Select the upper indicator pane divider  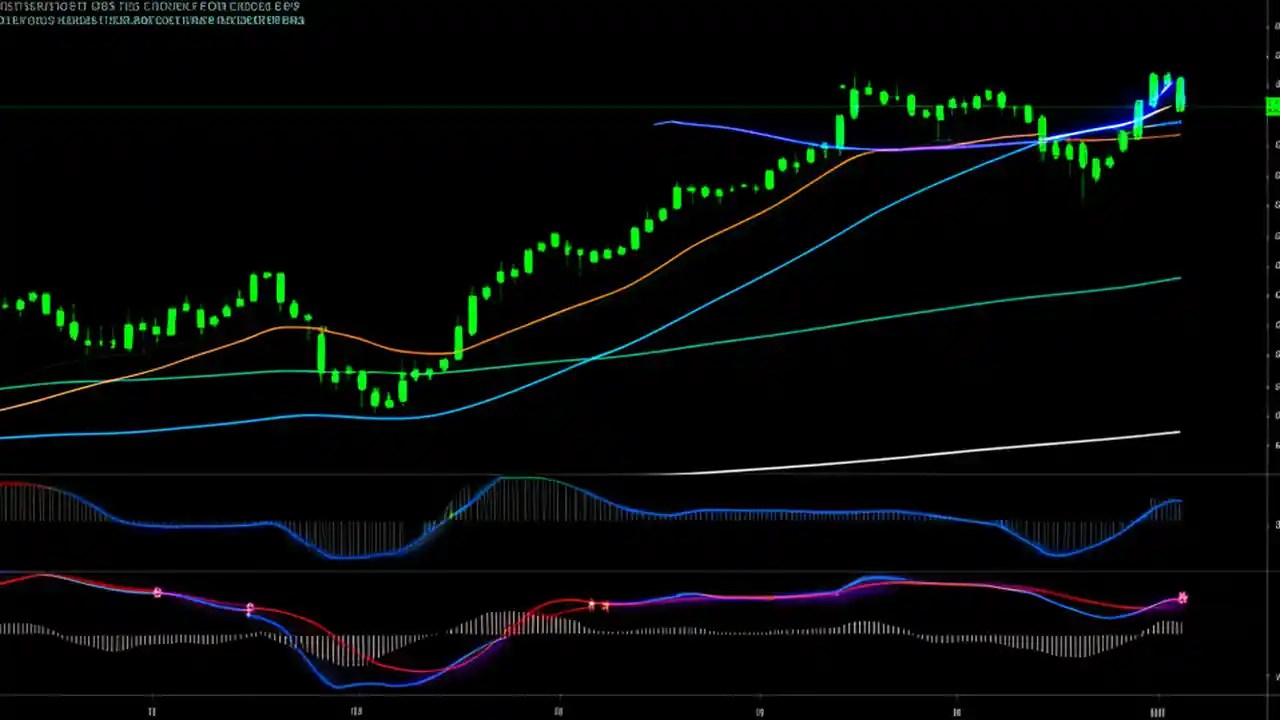(640, 474)
